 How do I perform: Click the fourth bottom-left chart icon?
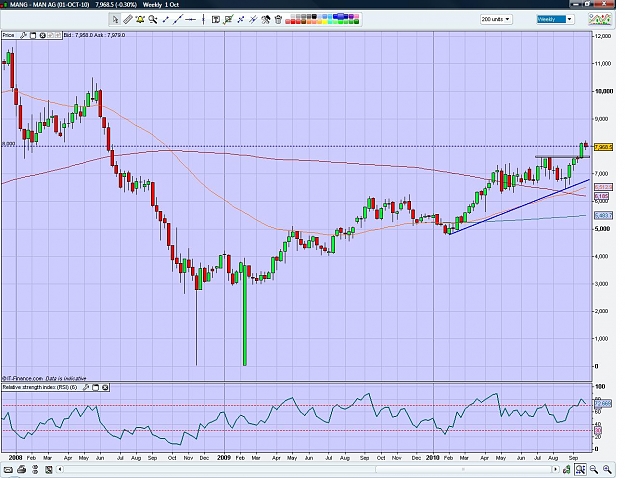(49, 469)
